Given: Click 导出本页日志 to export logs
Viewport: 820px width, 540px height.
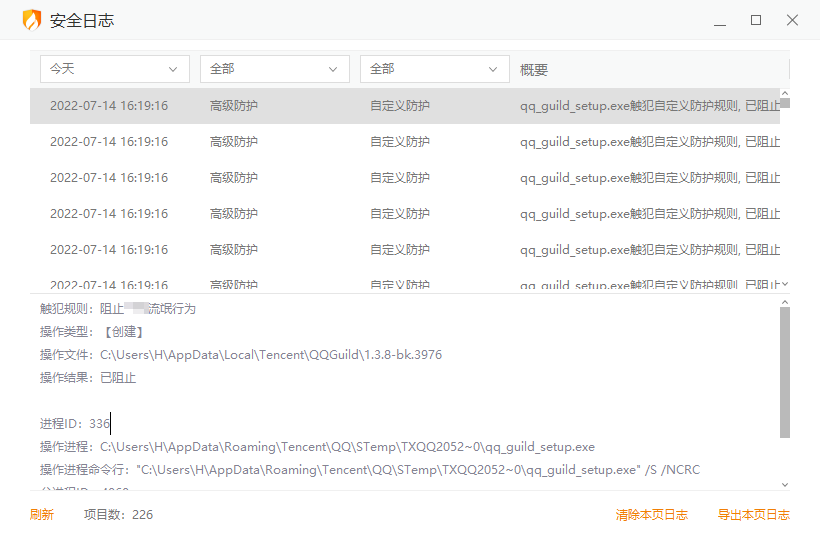Looking at the screenshot, I should (753, 515).
